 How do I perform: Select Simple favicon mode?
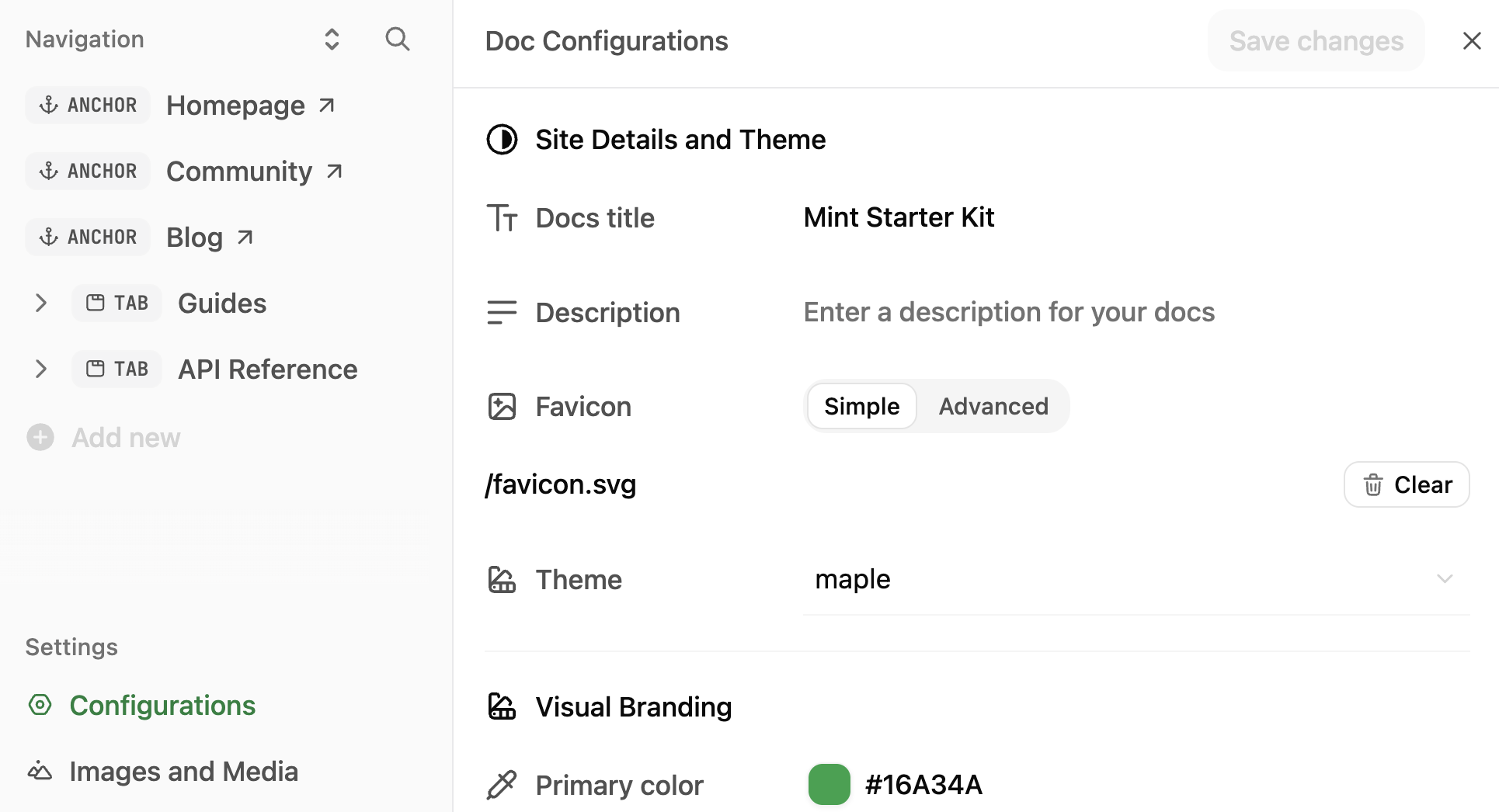(x=861, y=406)
